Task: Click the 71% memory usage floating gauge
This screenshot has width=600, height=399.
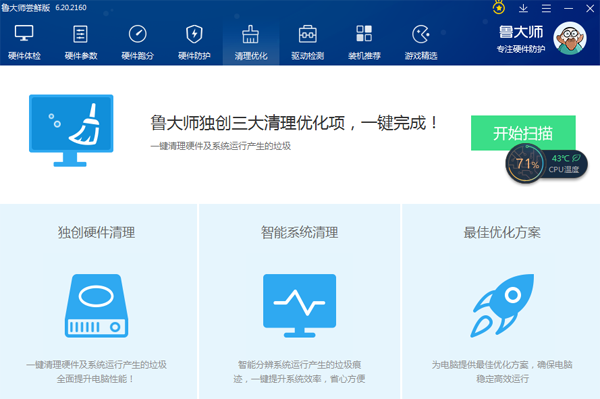Action: [x=525, y=164]
